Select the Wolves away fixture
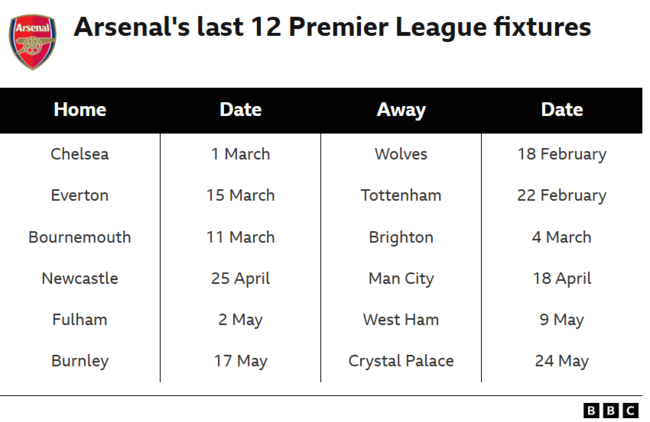650x422 pixels. tap(401, 154)
